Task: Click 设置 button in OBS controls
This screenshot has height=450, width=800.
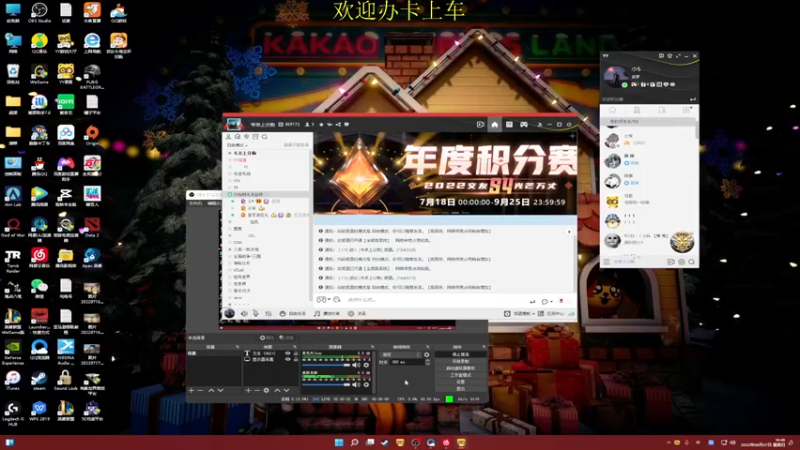Action: (461, 382)
